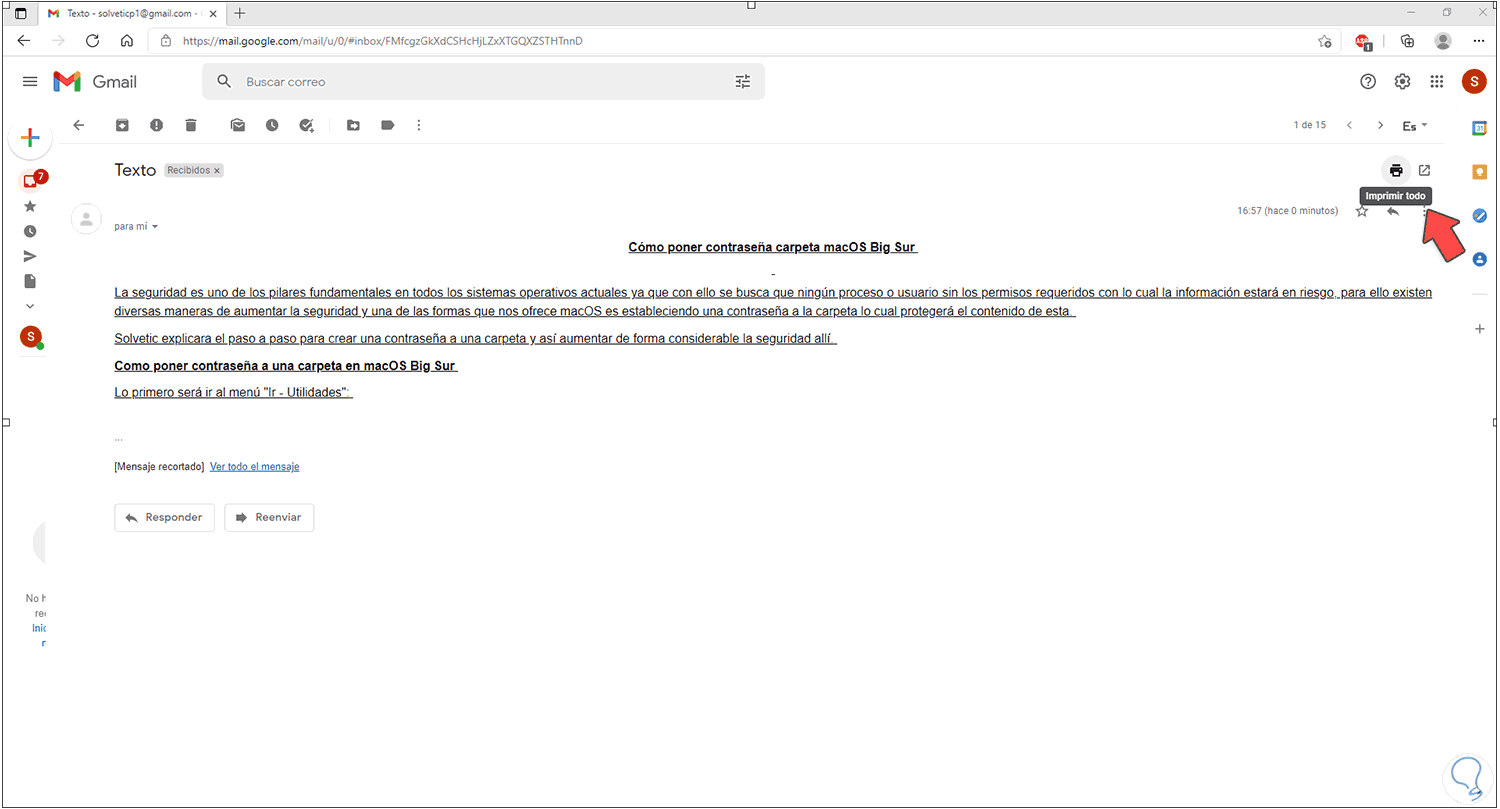
Task: Click the mail.google.com address bar
Action: pyautogui.click(x=745, y=41)
